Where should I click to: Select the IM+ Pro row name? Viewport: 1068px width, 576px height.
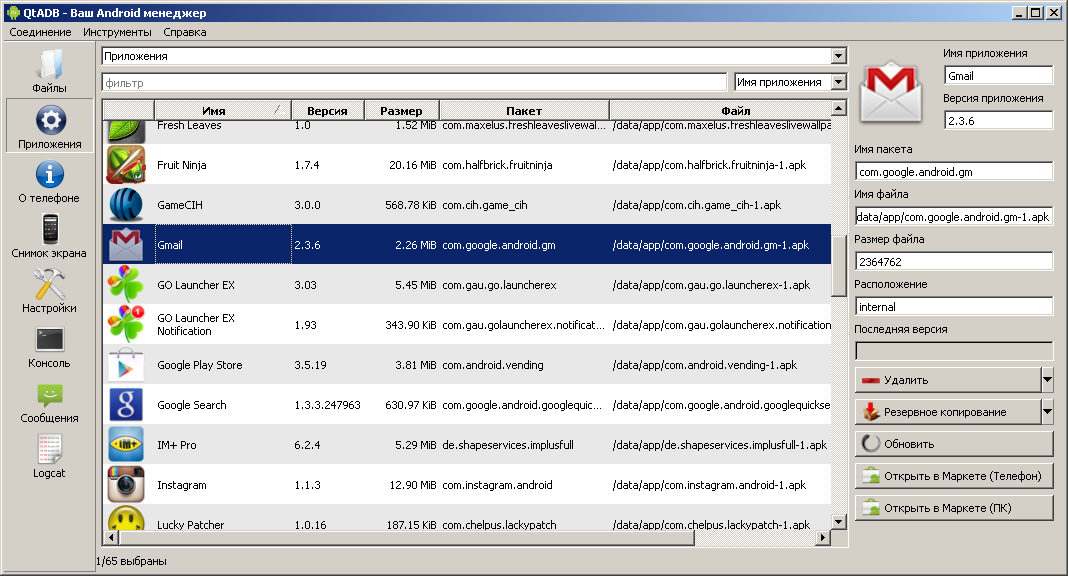coord(176,445)
